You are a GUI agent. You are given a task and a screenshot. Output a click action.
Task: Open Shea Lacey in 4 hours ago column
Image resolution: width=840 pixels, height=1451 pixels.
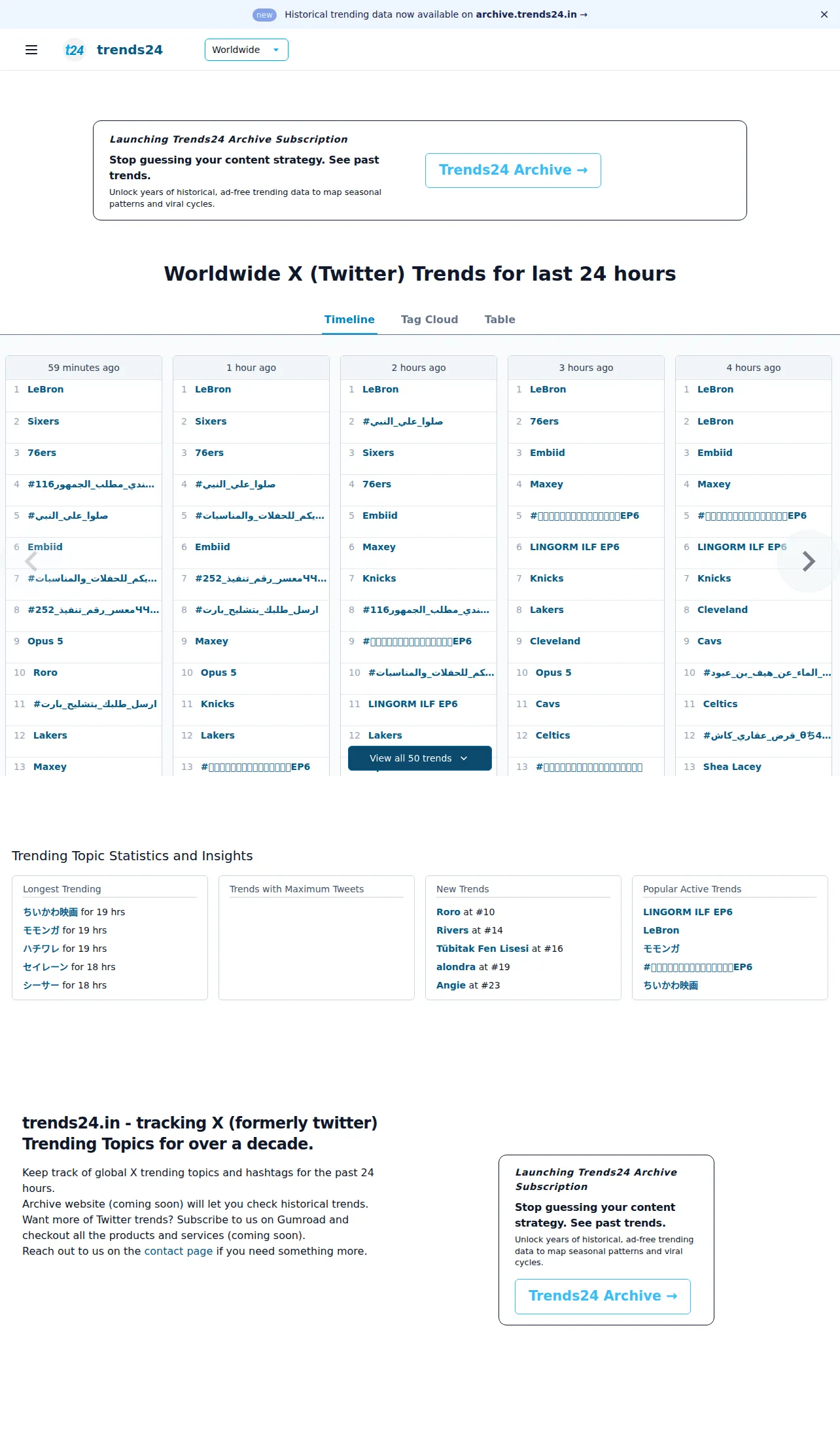tap(732, 767)
